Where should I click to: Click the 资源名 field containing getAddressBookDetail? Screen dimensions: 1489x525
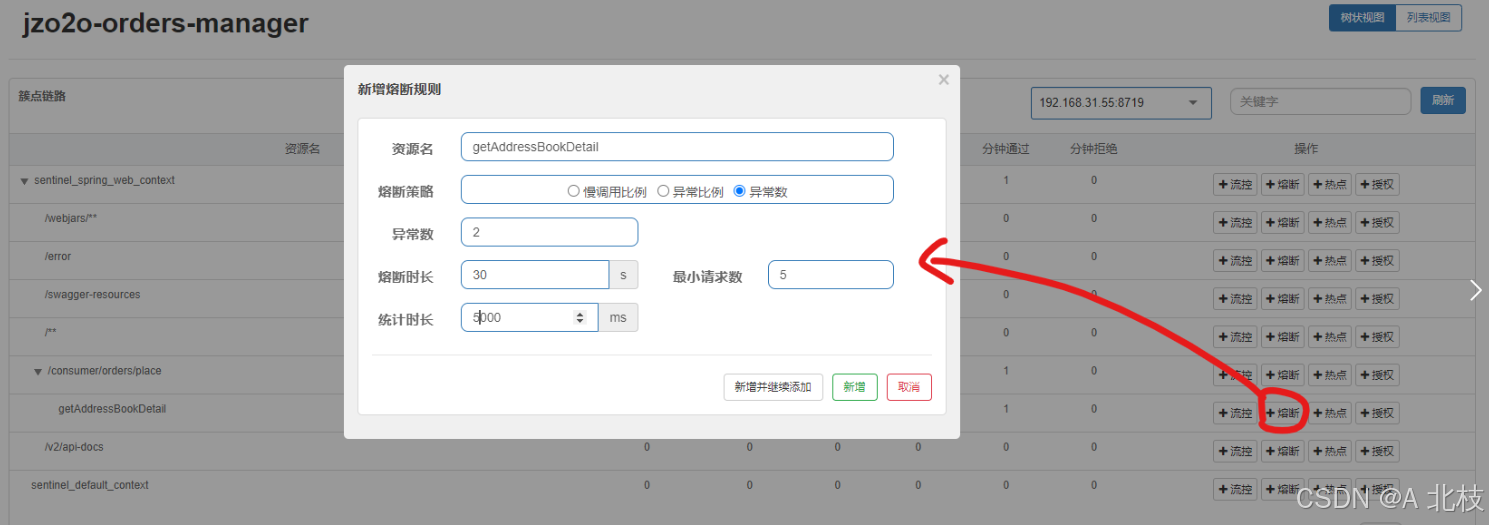pyautogui.click(x=677, y=146)
